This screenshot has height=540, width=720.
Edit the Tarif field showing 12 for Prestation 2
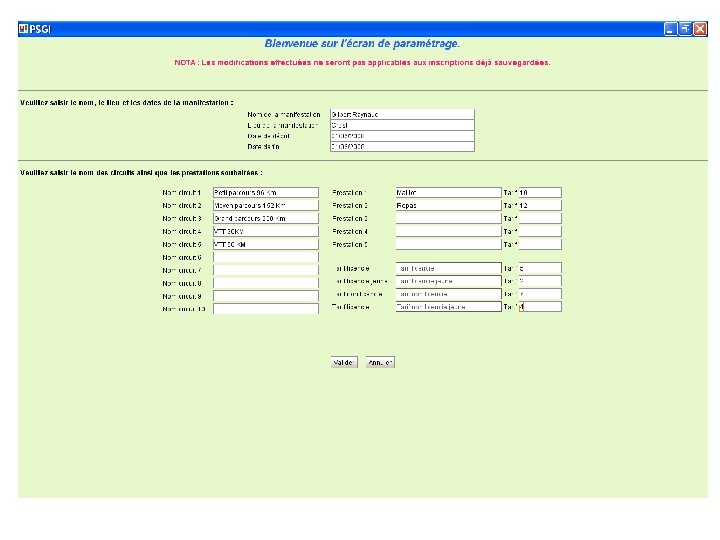pyautogui.click(x=540, y=205)
